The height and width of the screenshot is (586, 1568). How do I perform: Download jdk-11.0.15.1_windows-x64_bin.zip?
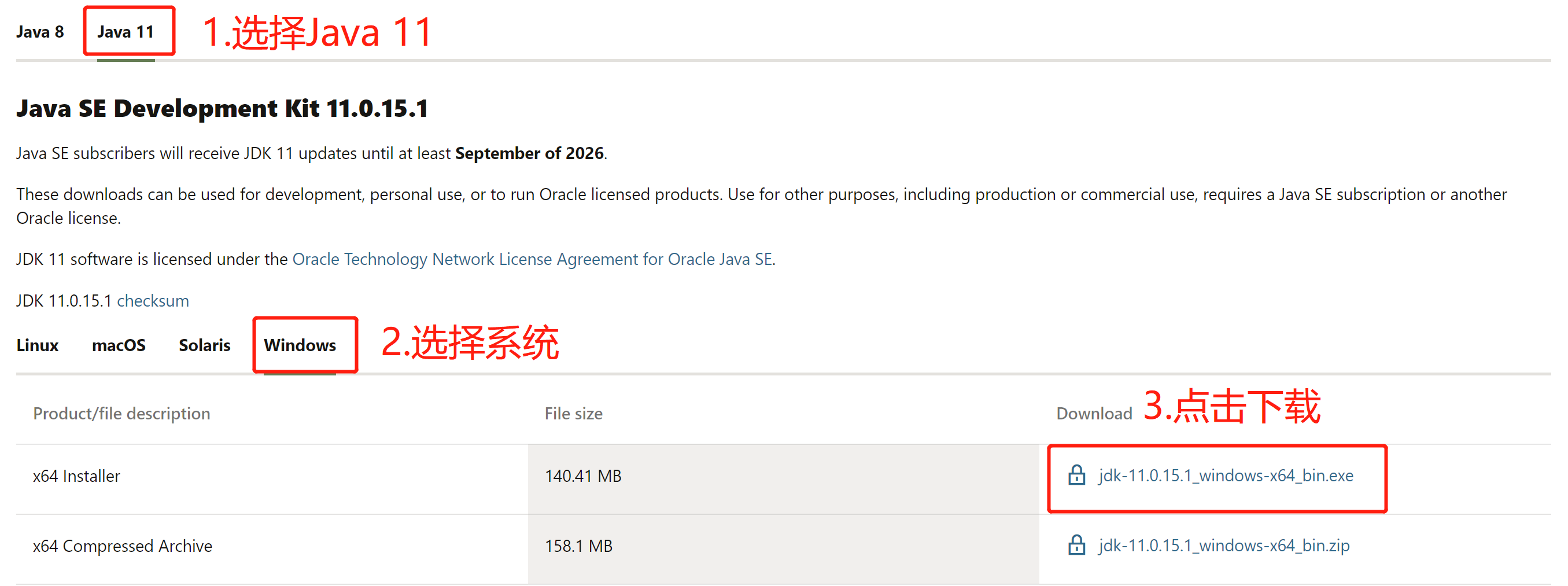click(x=1223, y=546)
